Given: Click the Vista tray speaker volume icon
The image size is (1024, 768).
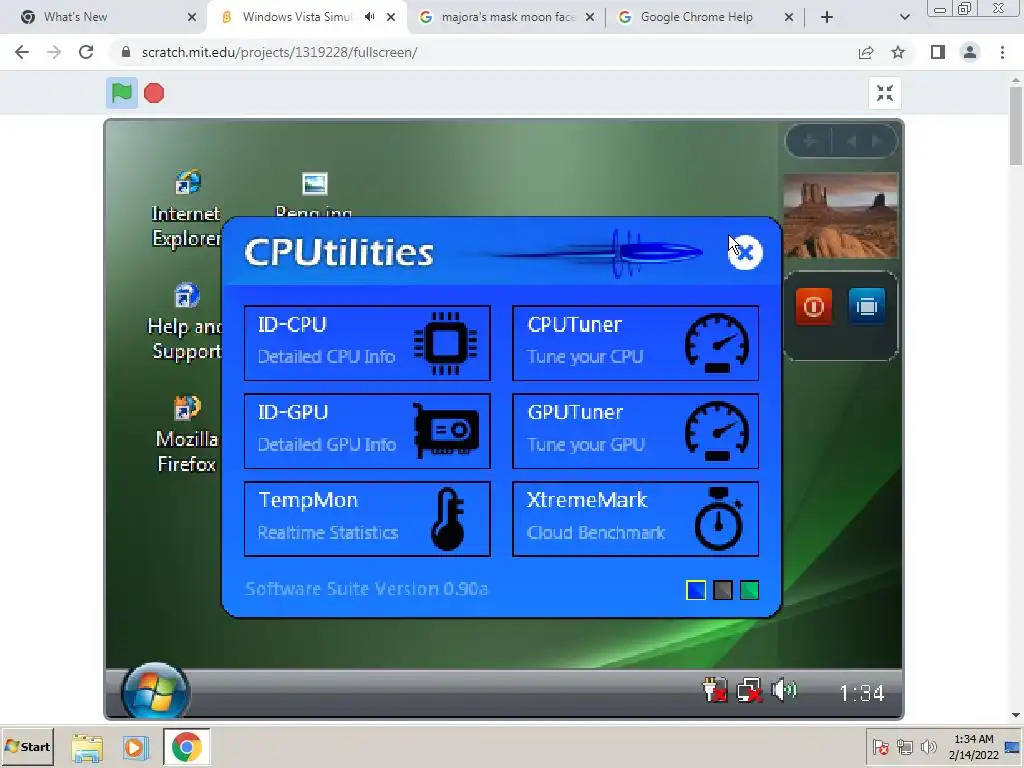Looking at the screenshot, I should 784,690.
